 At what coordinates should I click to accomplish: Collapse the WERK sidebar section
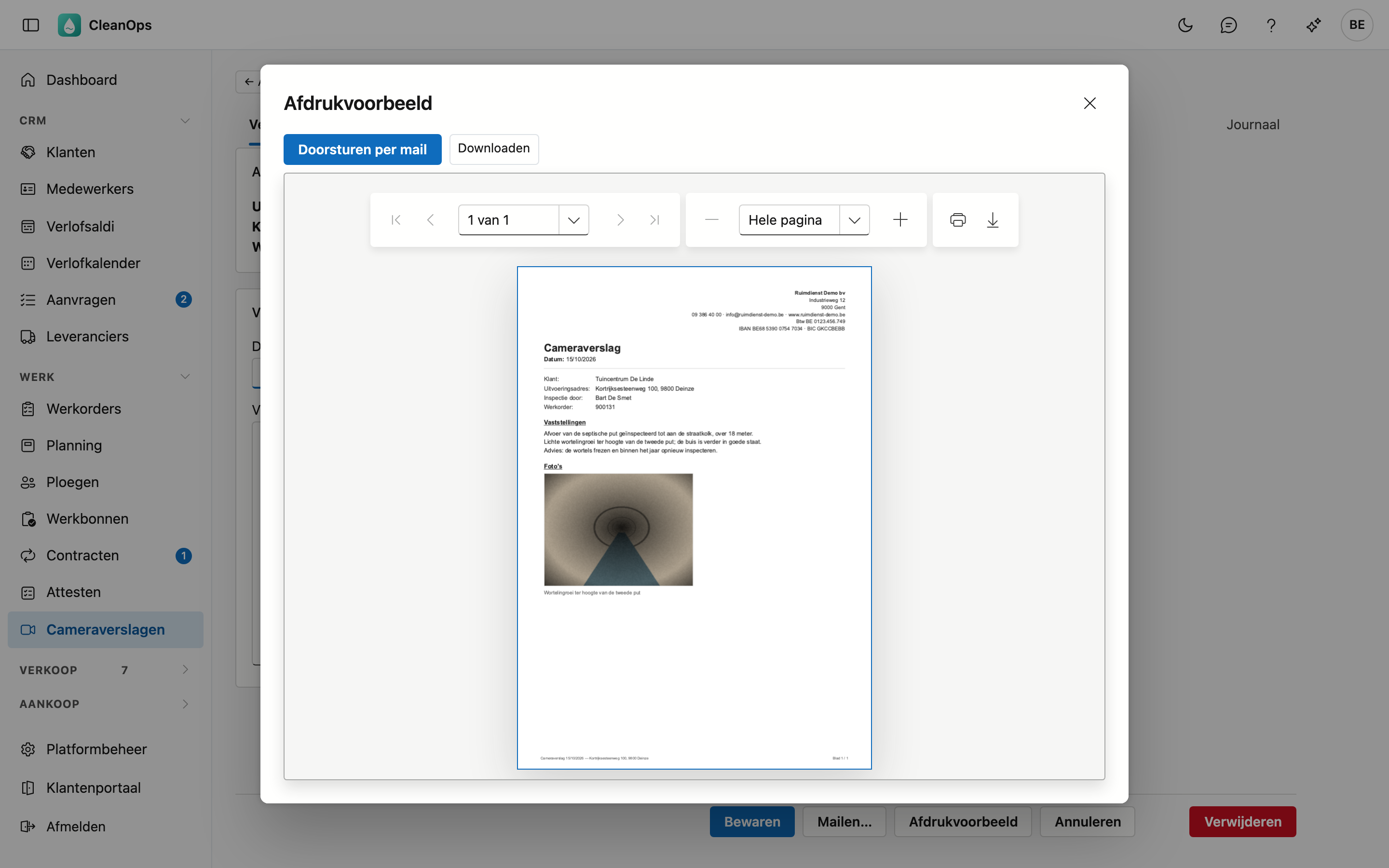185,377
